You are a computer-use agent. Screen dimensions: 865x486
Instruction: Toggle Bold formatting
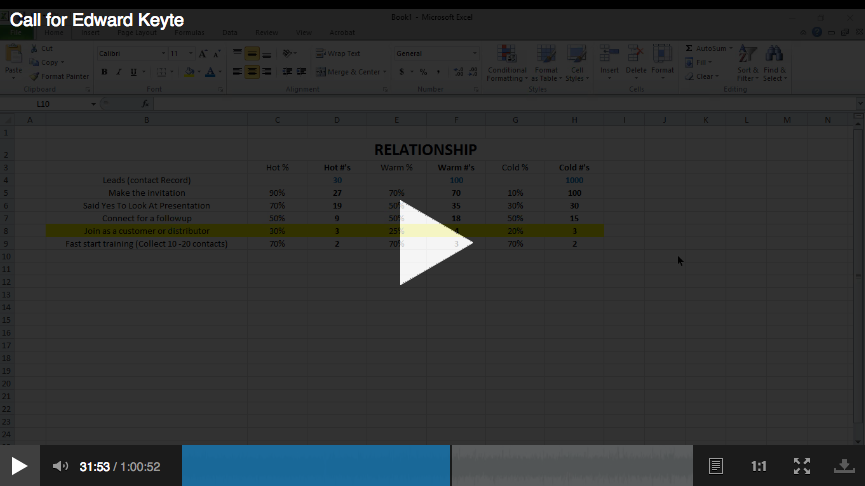[104, 72]
